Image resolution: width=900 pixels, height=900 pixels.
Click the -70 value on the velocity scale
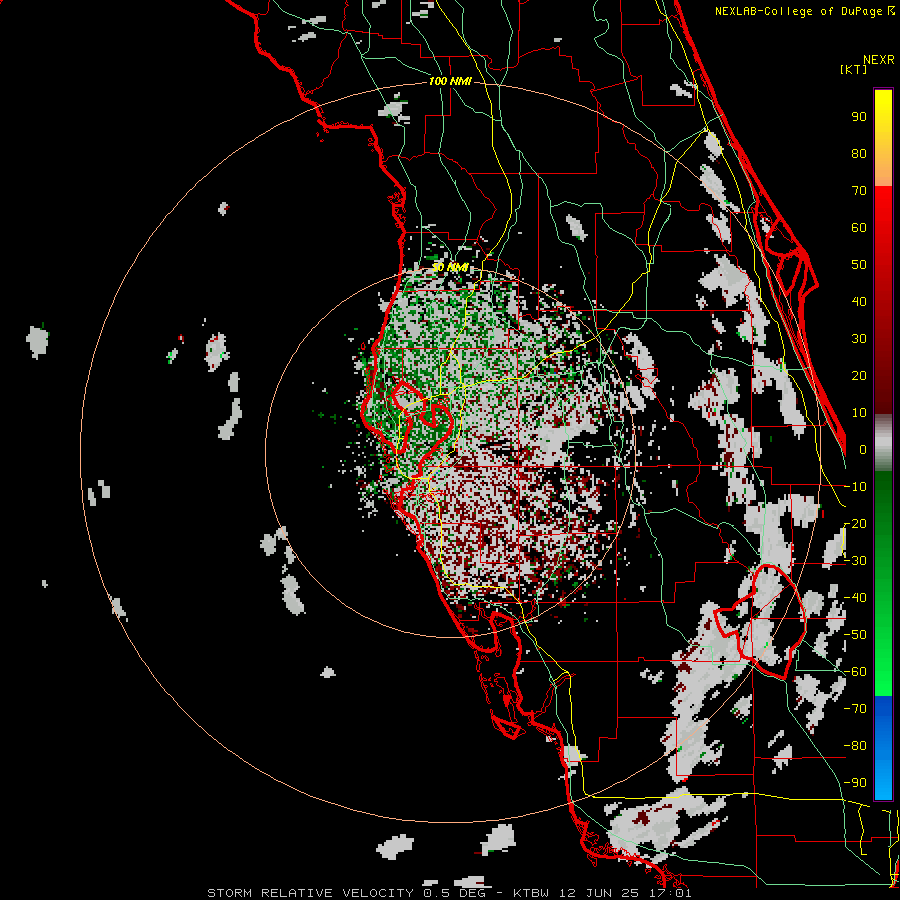[x=855, y=709]
